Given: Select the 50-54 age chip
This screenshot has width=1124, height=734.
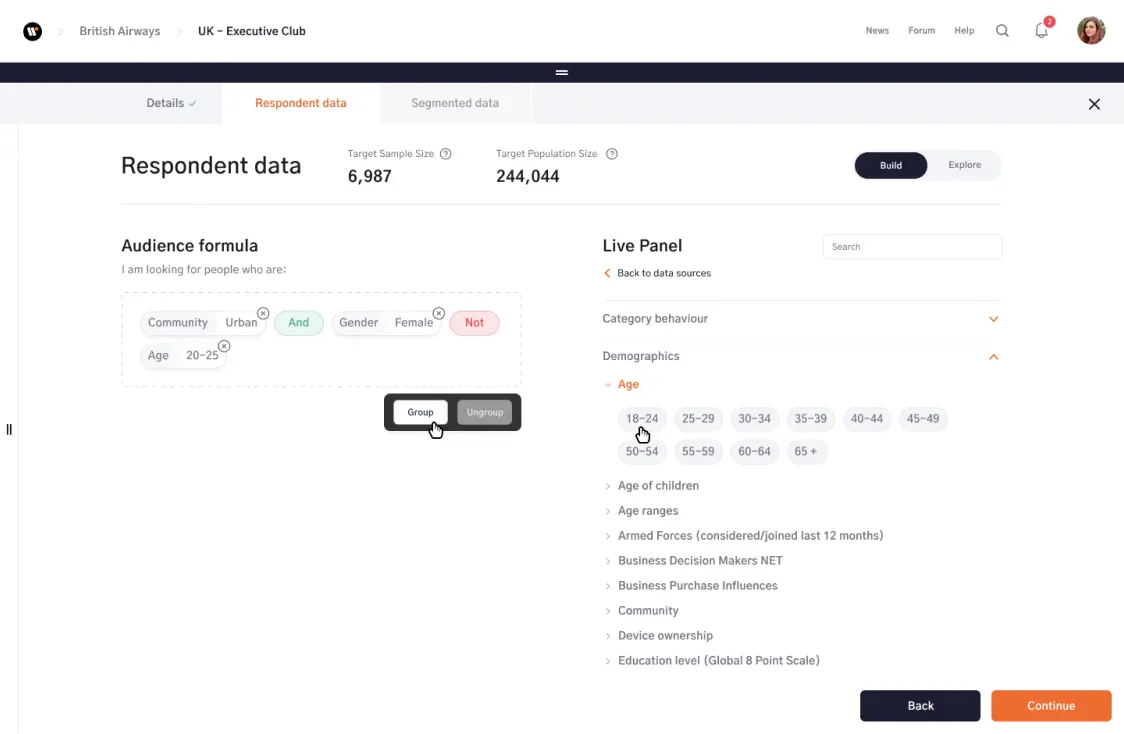Looking at the screenshot, I should pos(642,452).
